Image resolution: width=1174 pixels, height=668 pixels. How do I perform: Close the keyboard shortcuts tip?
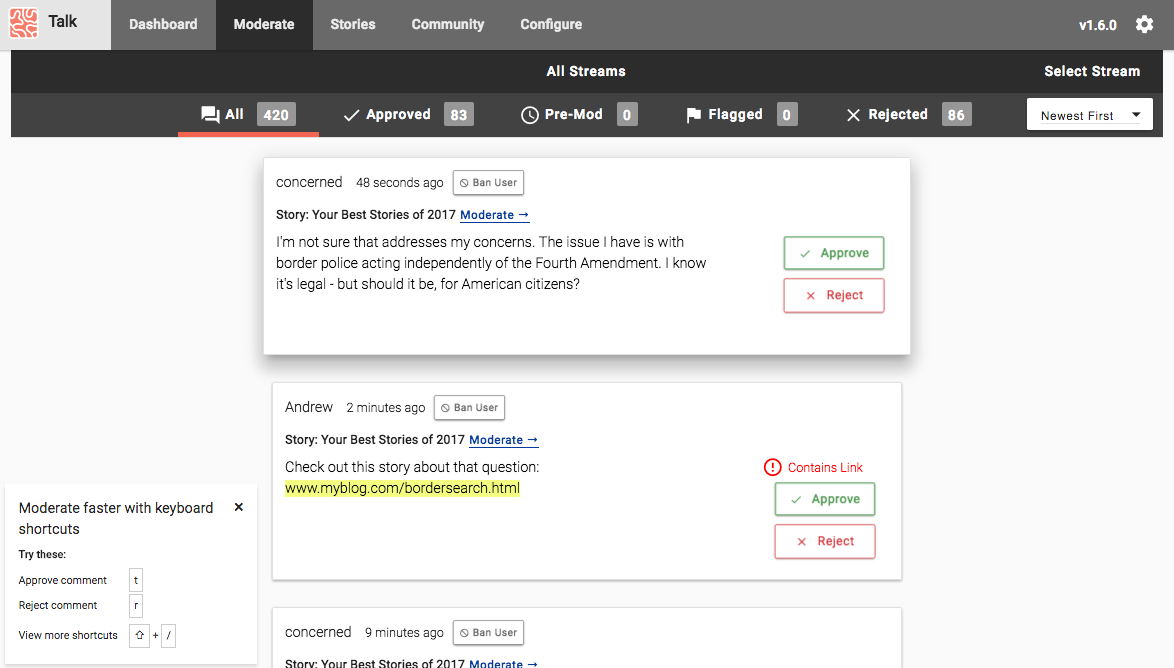239,507
